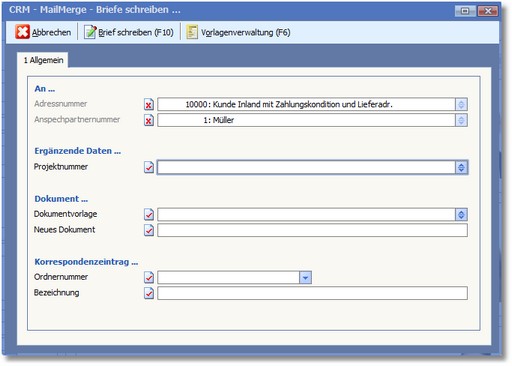Click checkmark icon next to Neues Dokument
512x366 pixels.
click(149, 230)
